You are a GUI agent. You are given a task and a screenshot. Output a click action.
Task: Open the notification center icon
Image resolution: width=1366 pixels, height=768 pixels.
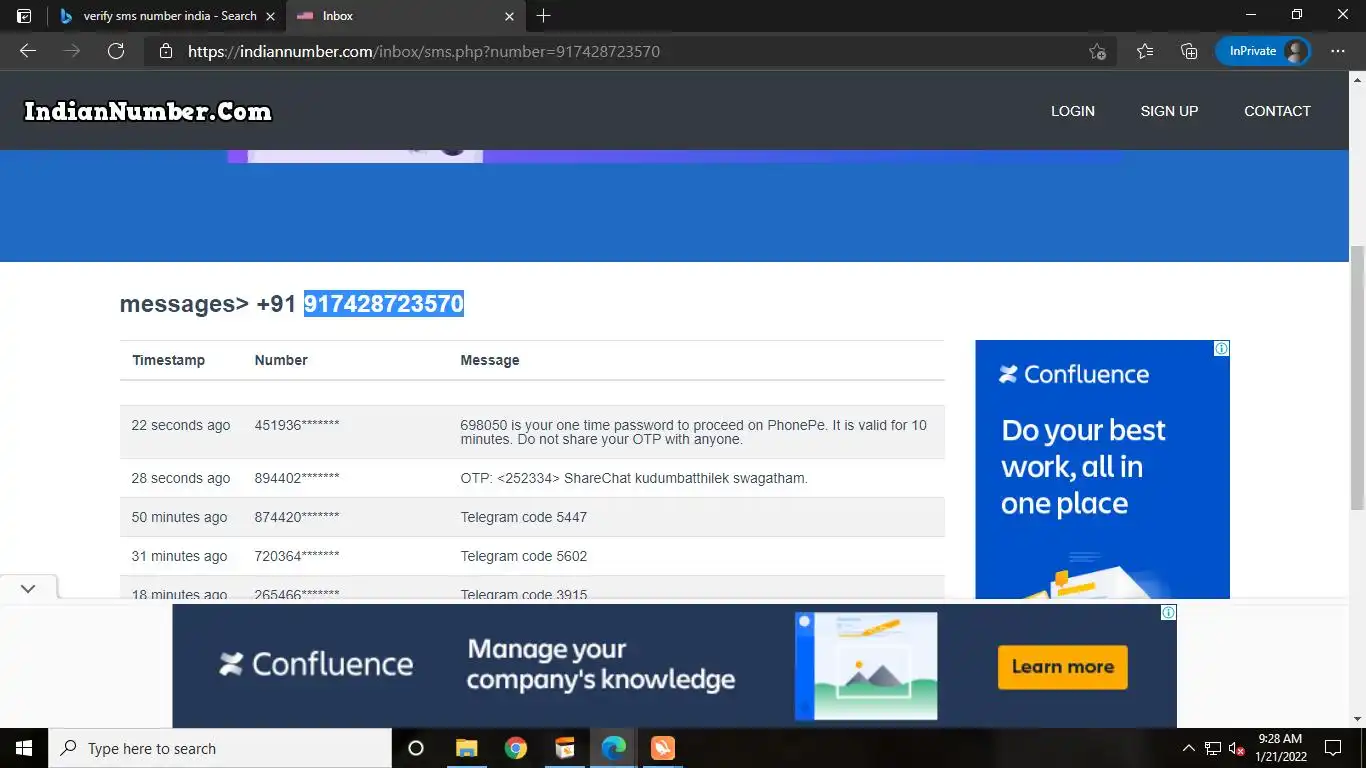[1332, 748]
